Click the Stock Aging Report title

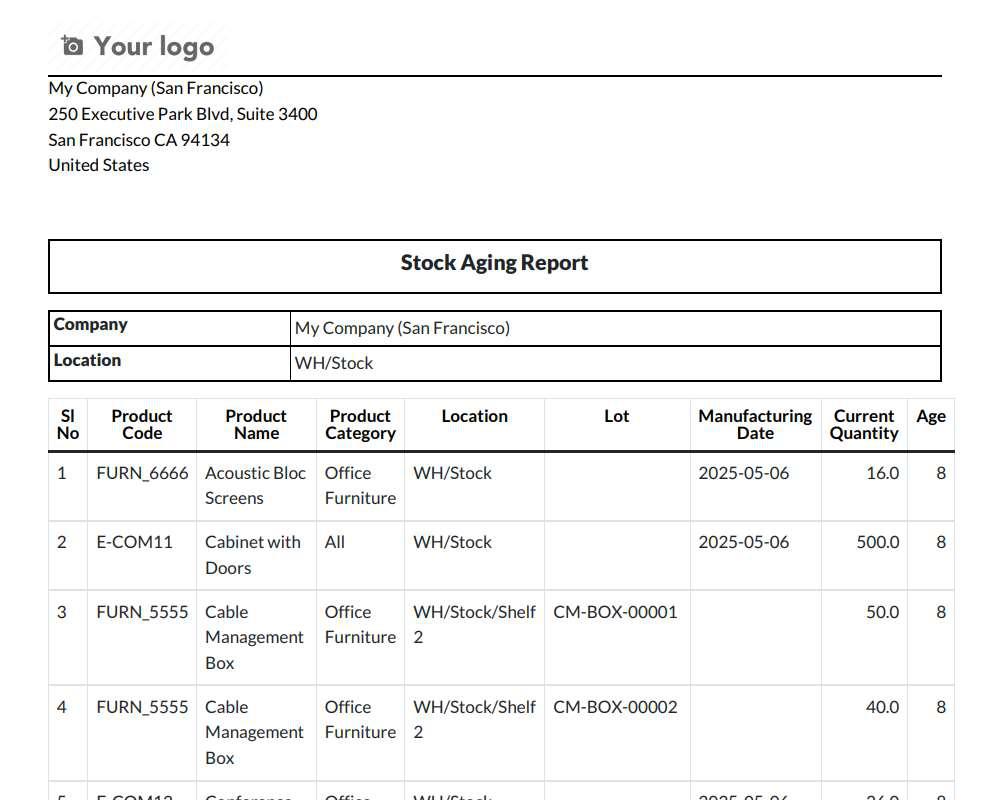494,263
